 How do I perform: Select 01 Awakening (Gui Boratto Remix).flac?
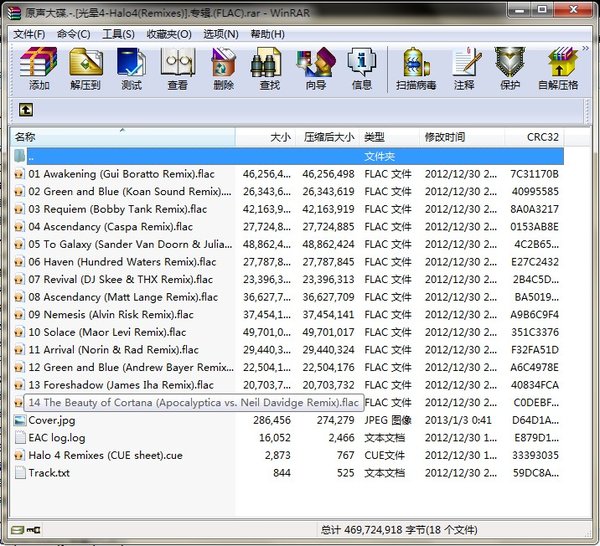288,174
